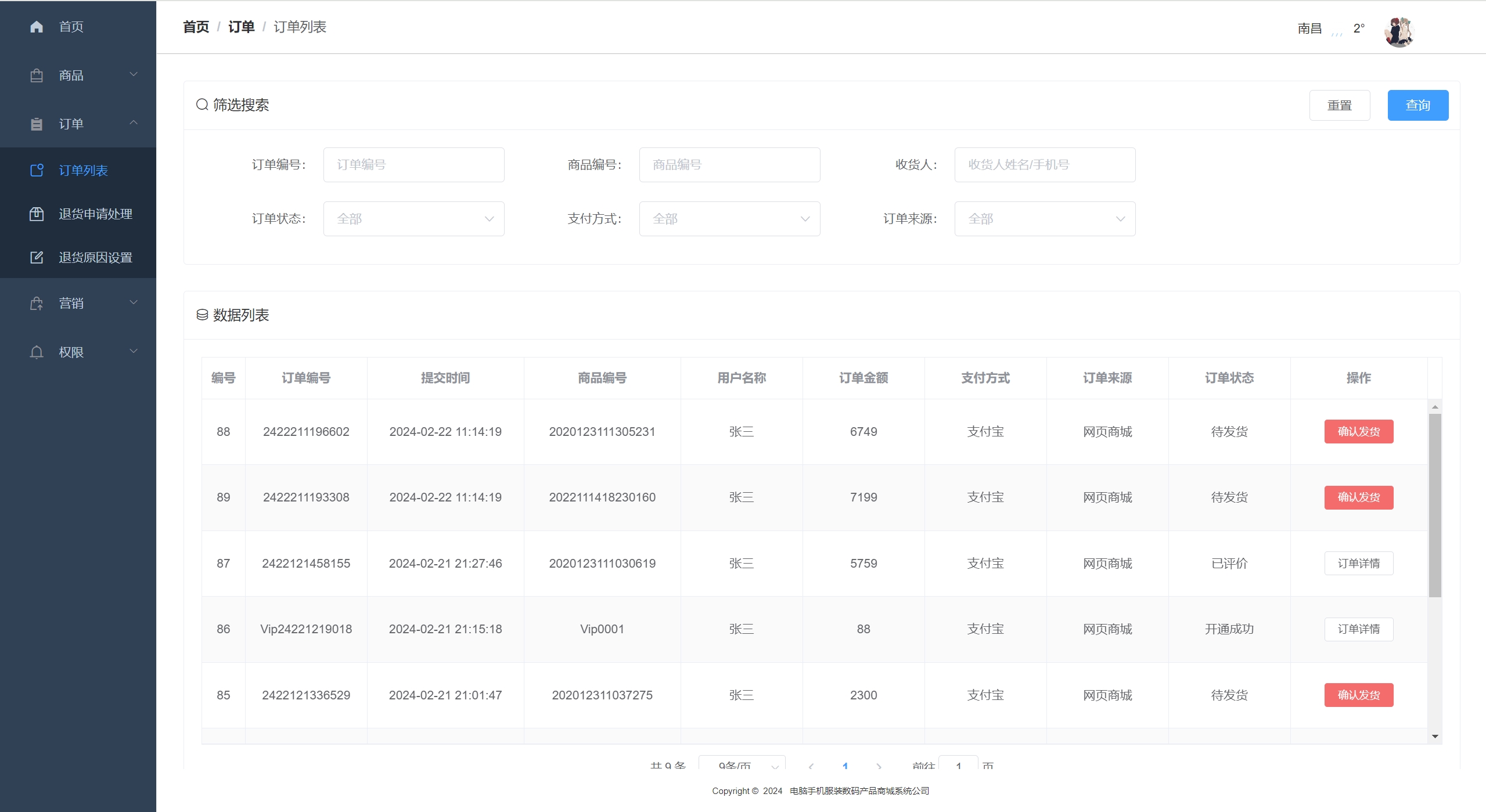
Task: Open the user avatar at top right
Action: pos(1398,31)
